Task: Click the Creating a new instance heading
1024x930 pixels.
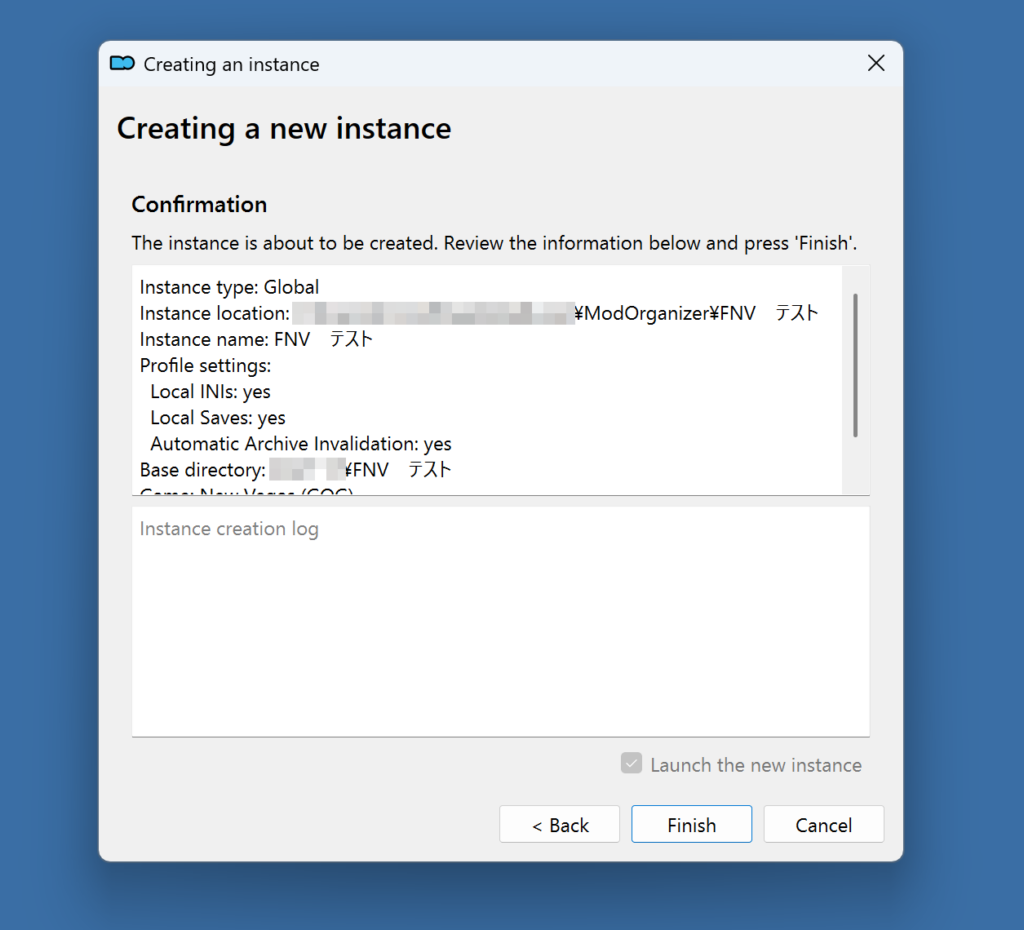Action: (x=284, y=129)
